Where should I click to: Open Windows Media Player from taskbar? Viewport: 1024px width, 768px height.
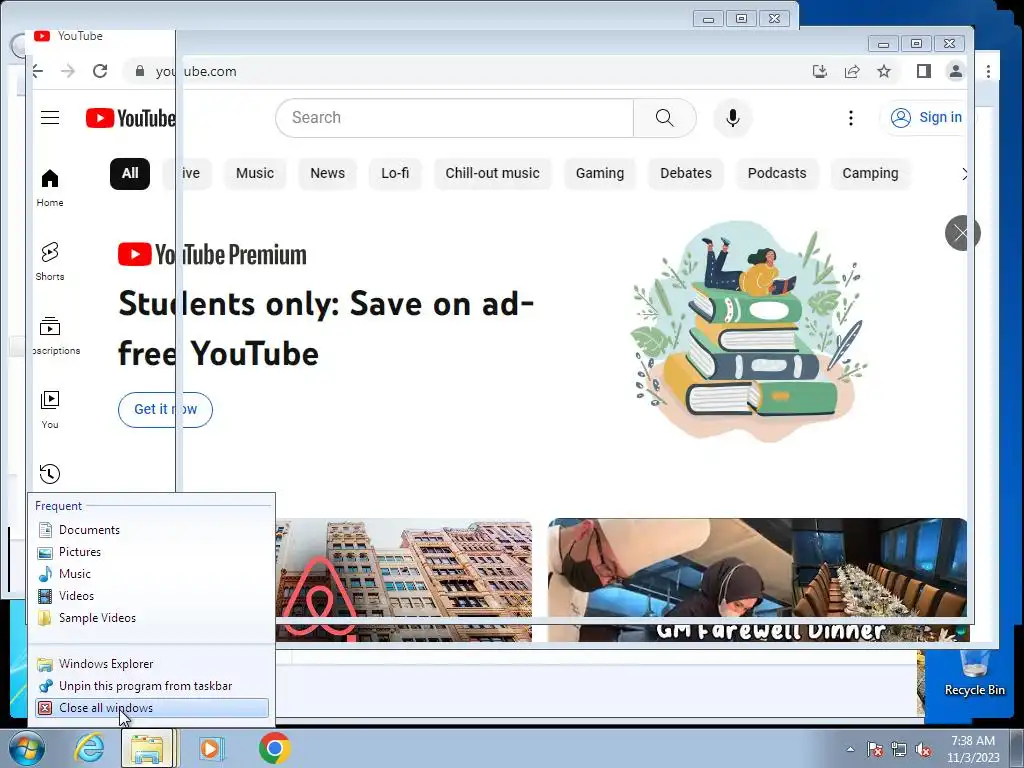point(211,748)
